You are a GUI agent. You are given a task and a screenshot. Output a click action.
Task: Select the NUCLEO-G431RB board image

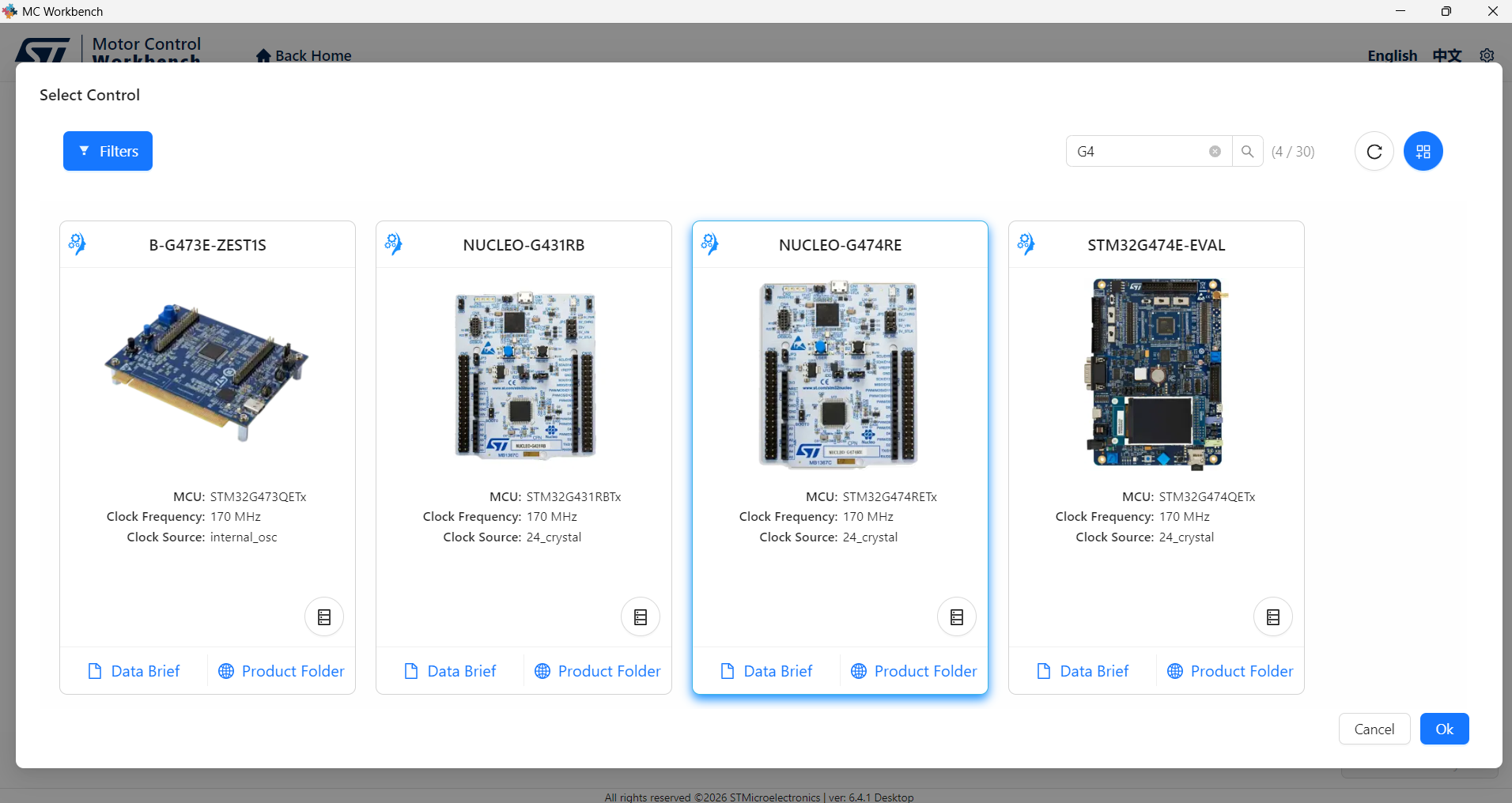click(524, 375)
